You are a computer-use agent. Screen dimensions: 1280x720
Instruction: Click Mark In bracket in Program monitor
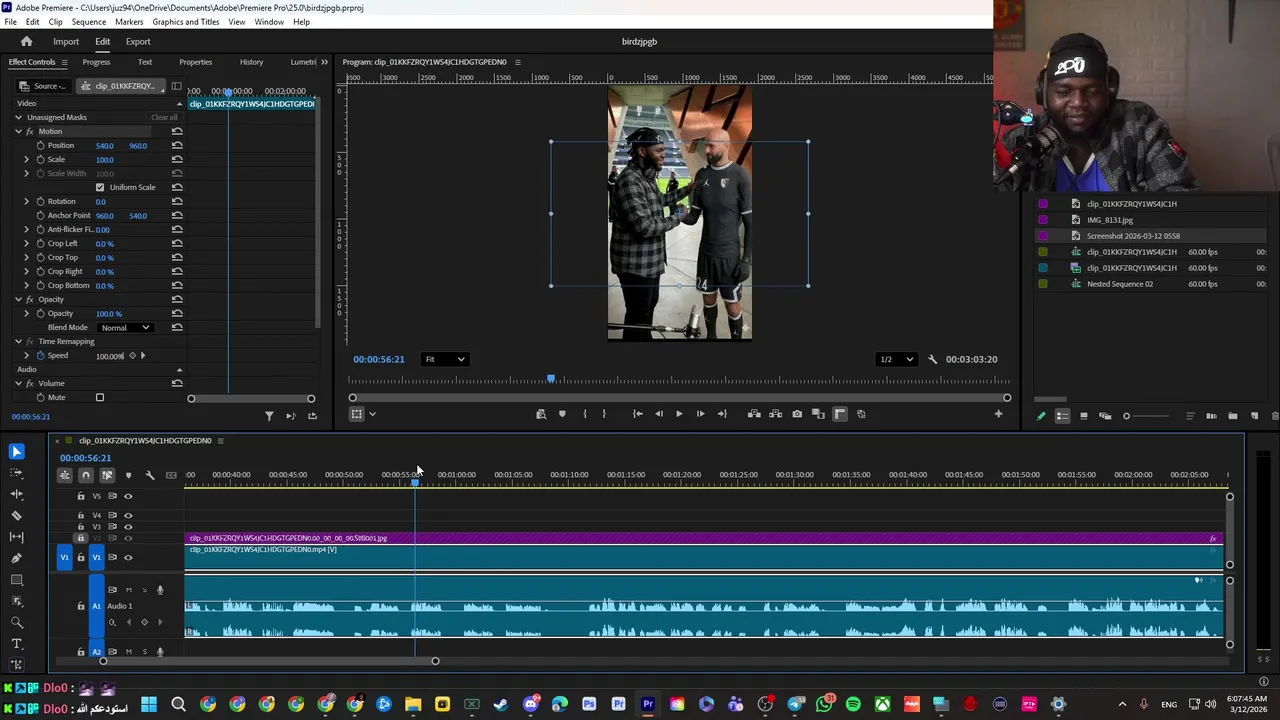pos(585,414)
